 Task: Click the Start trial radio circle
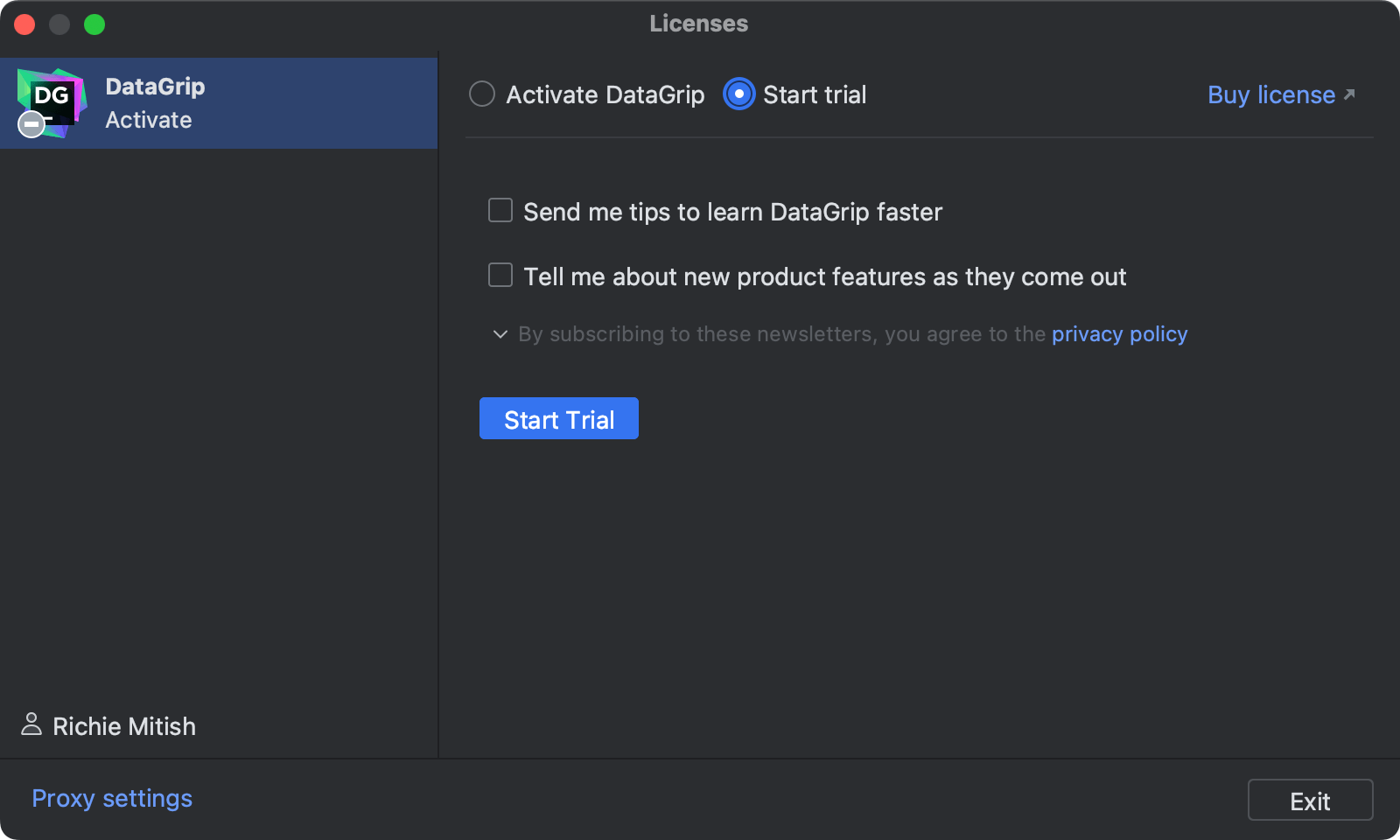pyautogui.click(x=738, y=94)
